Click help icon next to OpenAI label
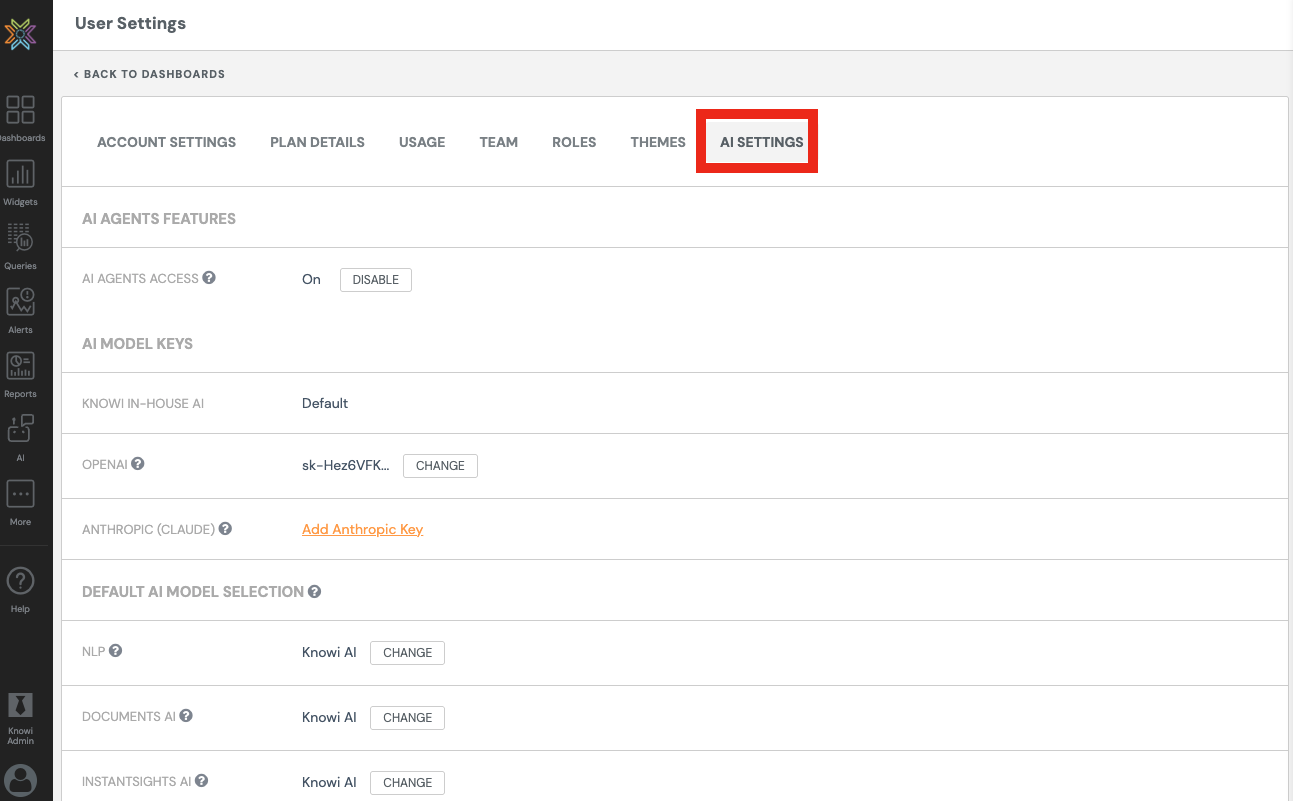The height and width of the screenshot is (801, 1293). coord(138,464)
